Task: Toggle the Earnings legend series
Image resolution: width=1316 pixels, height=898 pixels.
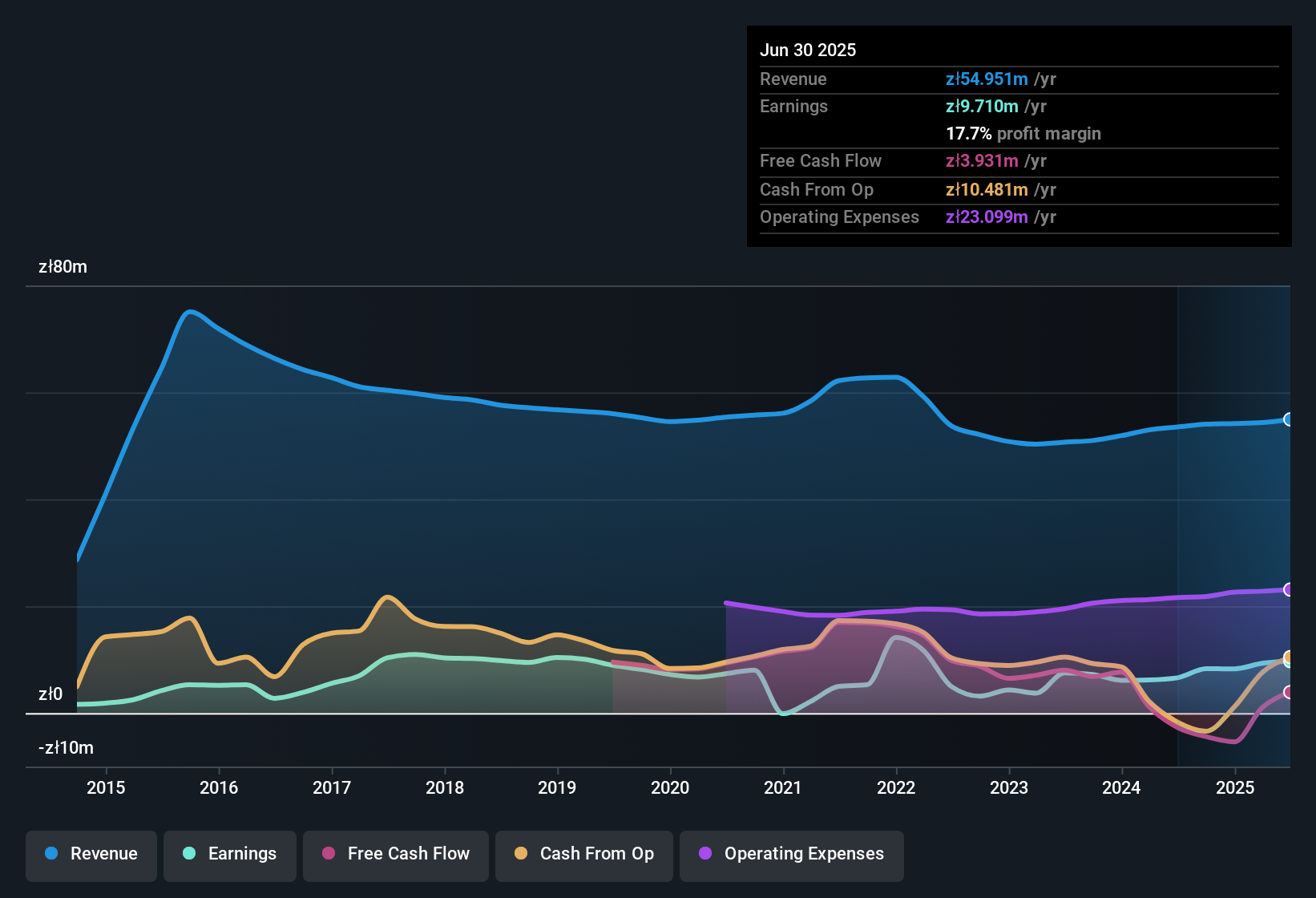Action: 230,854
